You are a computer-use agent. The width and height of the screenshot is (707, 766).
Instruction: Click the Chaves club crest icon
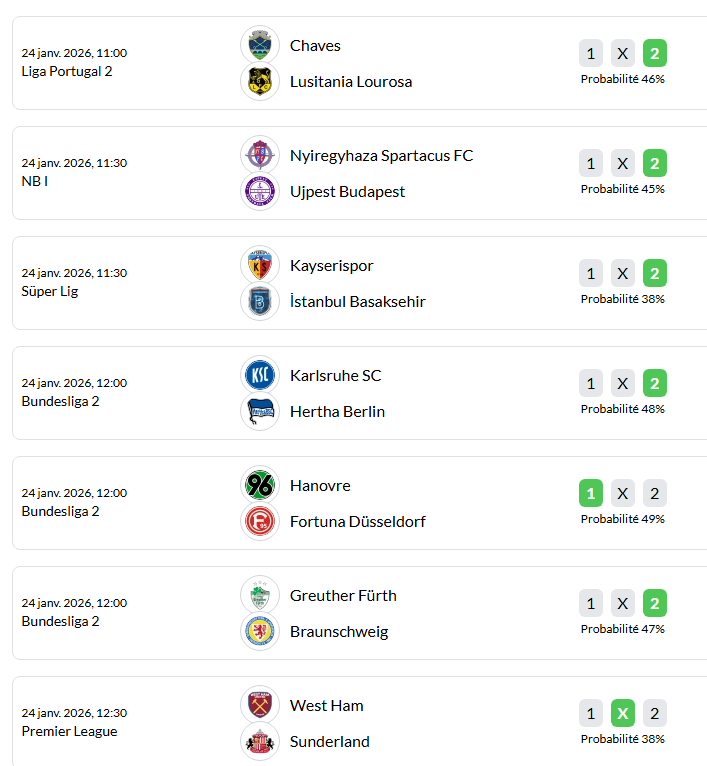tap(260, 45)
